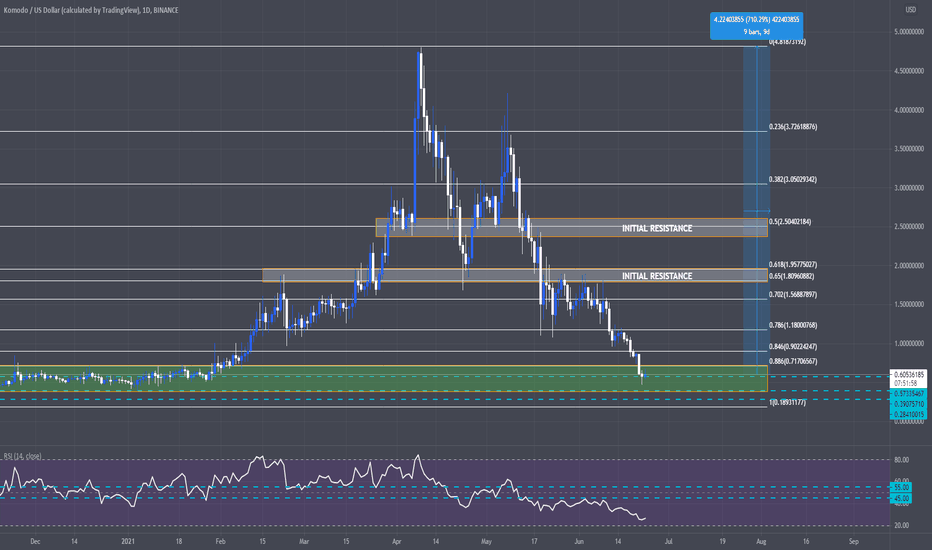Click date 17 on the time axis

pyautogui.click(x=534, y=541)
